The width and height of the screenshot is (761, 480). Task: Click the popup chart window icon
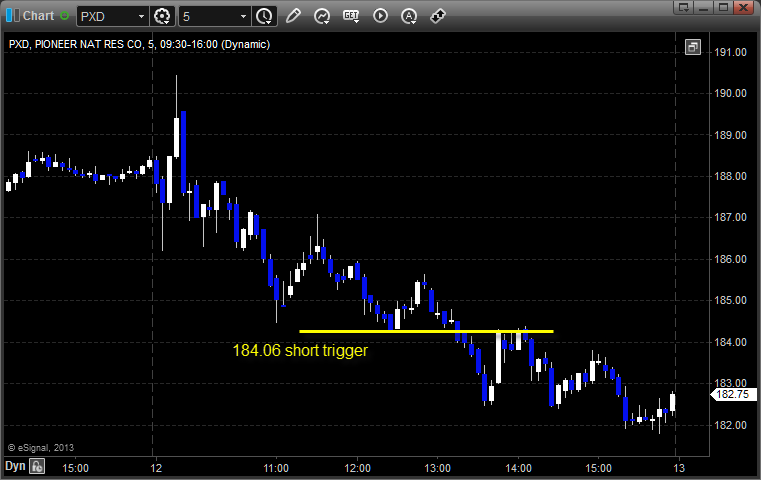click(x=693, y=47)
